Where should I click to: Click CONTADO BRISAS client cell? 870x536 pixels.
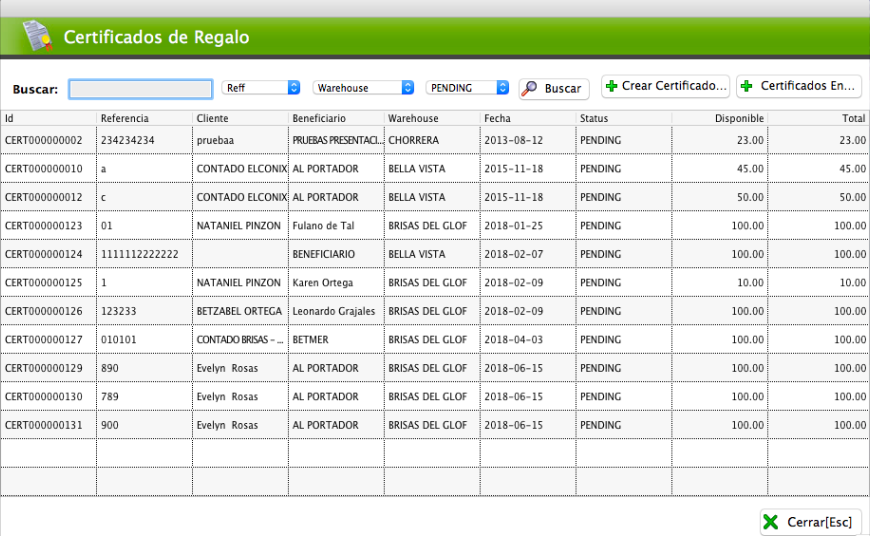point(240,340)
